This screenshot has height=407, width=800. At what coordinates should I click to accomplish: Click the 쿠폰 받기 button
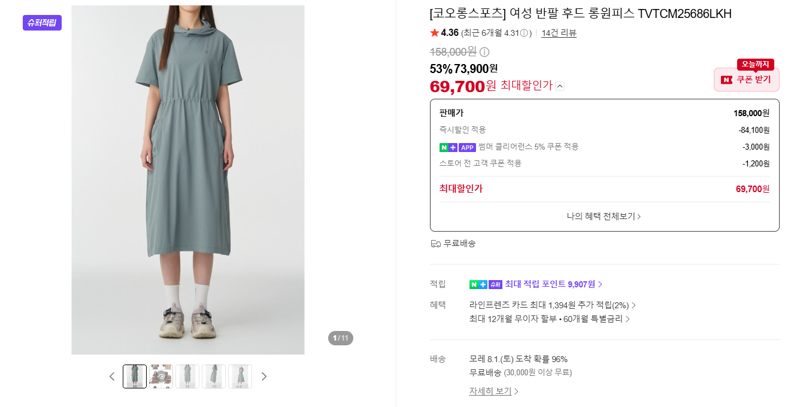click(x=746, y=80)
